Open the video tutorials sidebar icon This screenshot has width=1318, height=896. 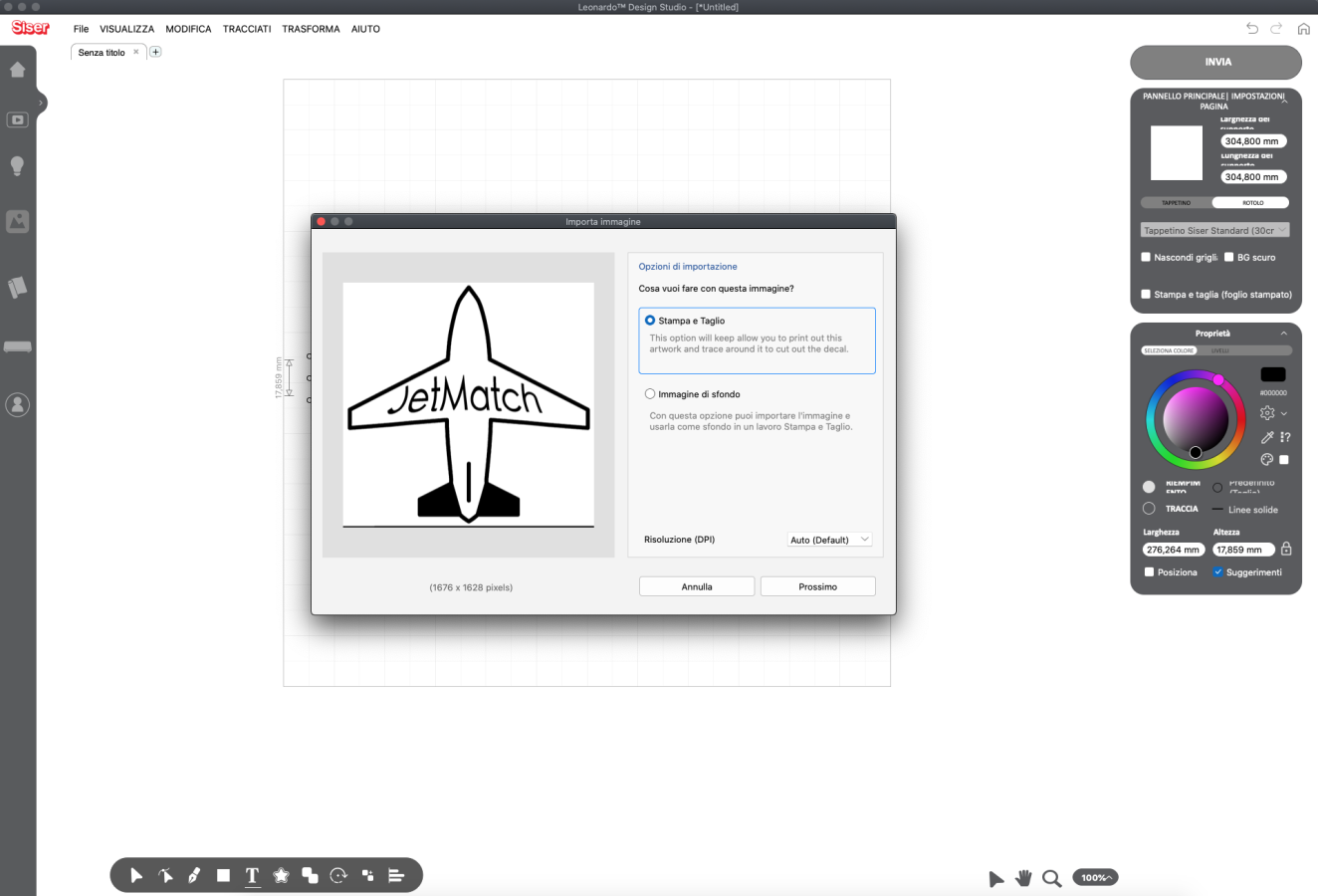point(17,119)
